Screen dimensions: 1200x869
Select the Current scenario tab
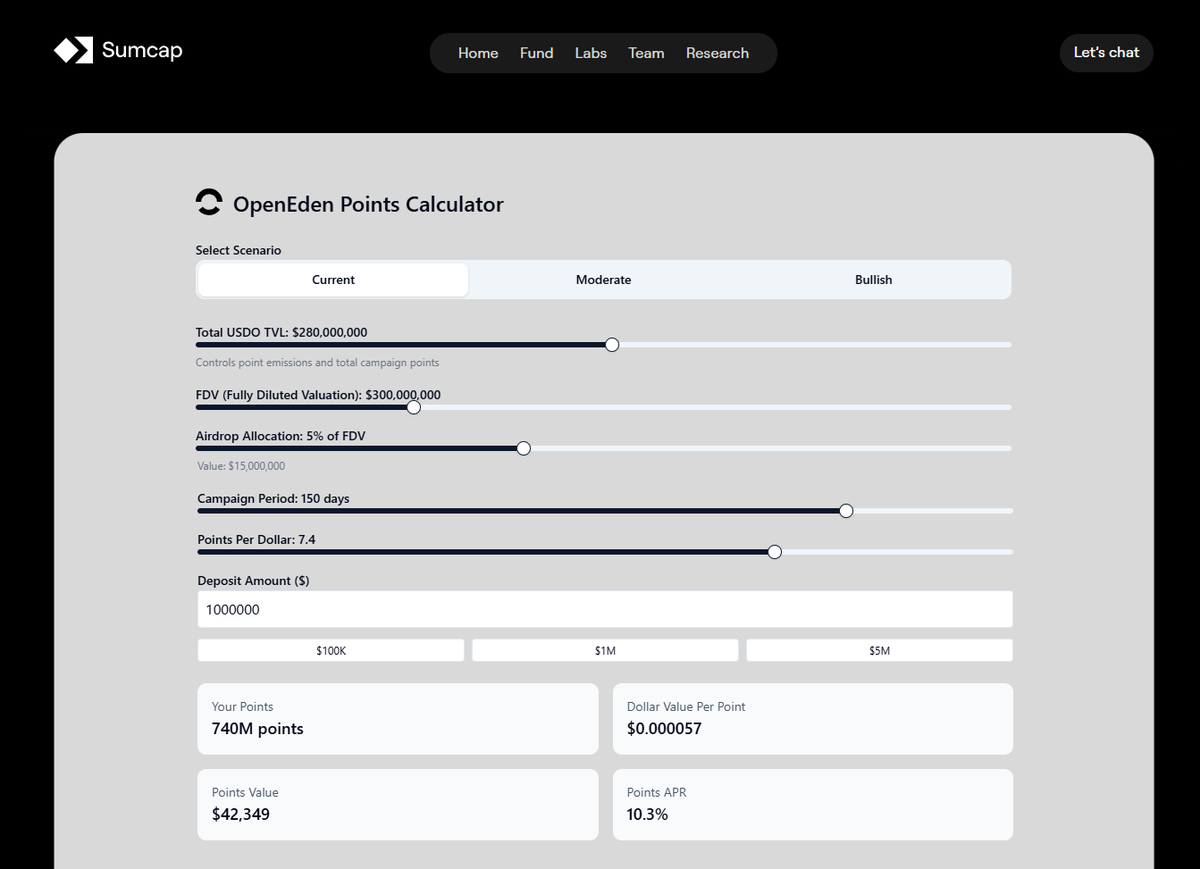(333, 280)
